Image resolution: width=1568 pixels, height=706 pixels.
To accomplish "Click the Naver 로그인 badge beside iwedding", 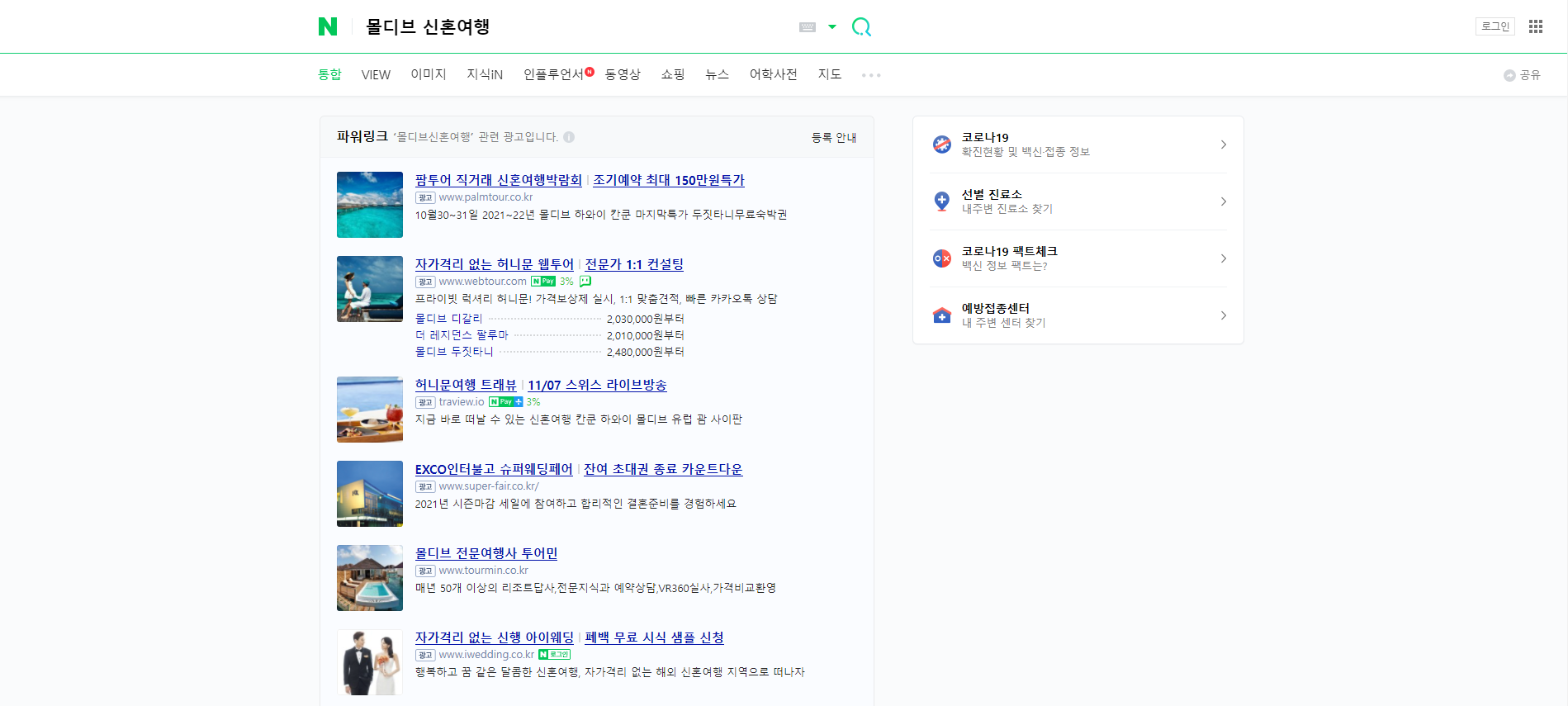I will 555,655.
